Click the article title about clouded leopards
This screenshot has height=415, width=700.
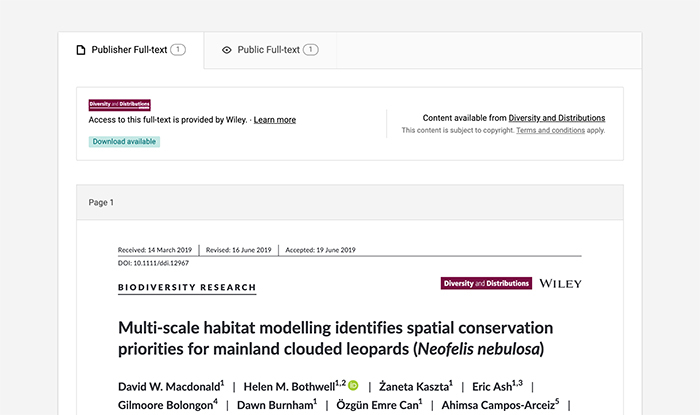[335, 338]
